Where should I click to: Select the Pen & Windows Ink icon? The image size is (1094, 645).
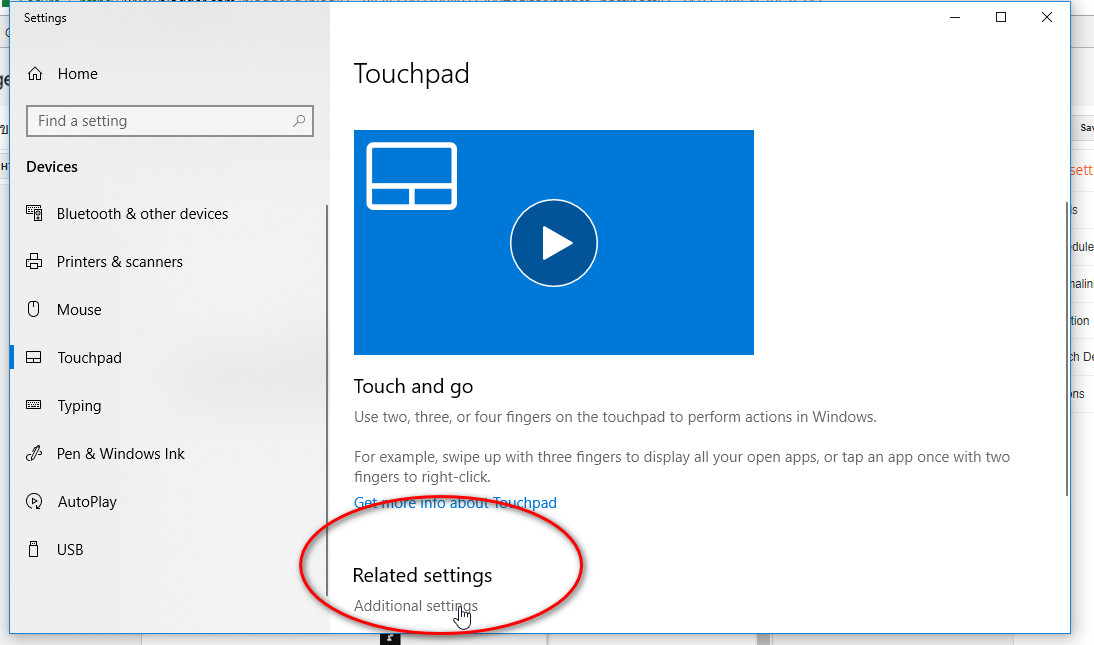tap(35, 453)
